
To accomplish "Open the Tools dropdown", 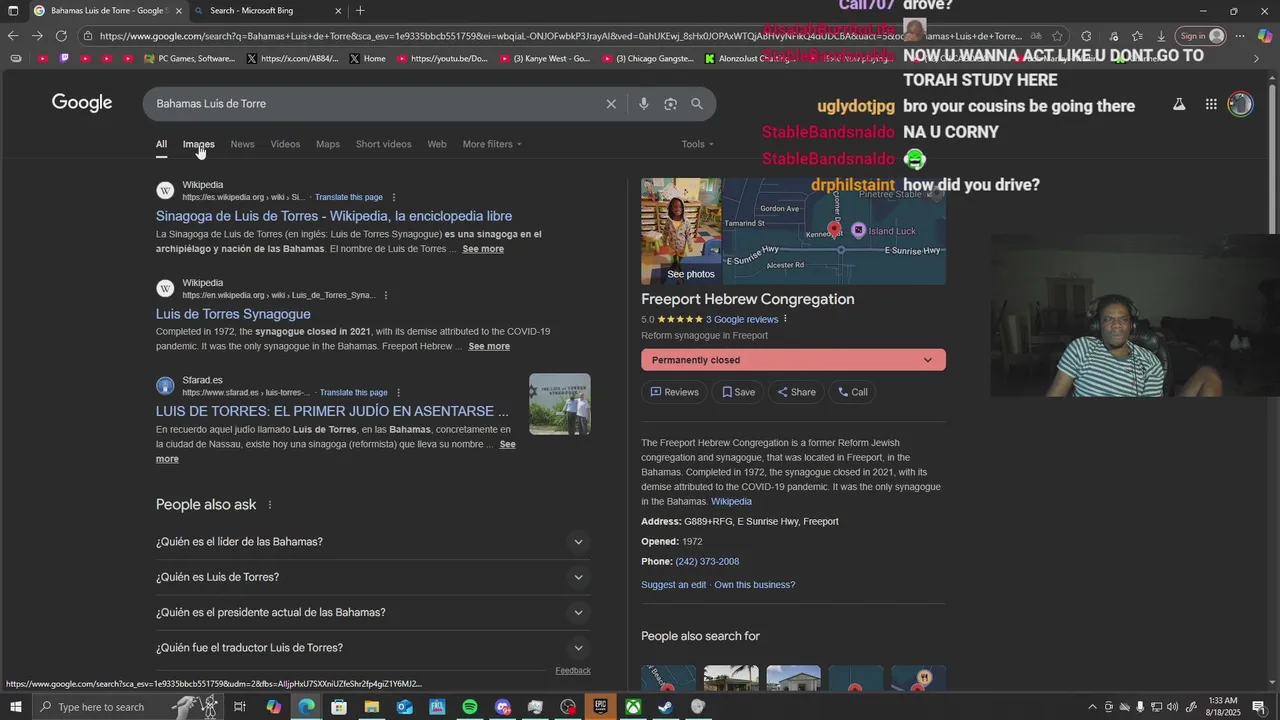I will tap(698, 144).
